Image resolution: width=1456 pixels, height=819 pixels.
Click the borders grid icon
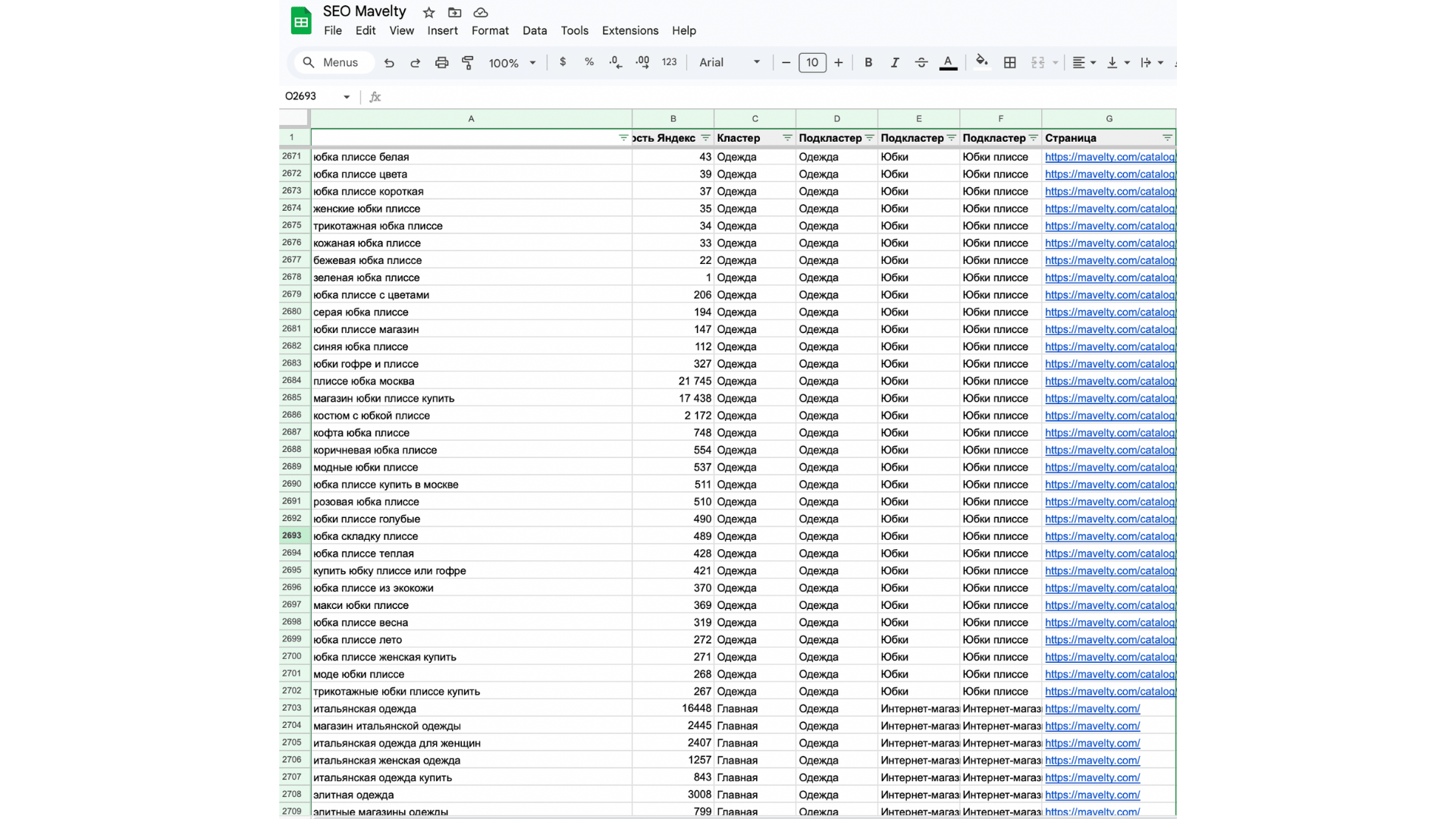tap(1009, 63)
